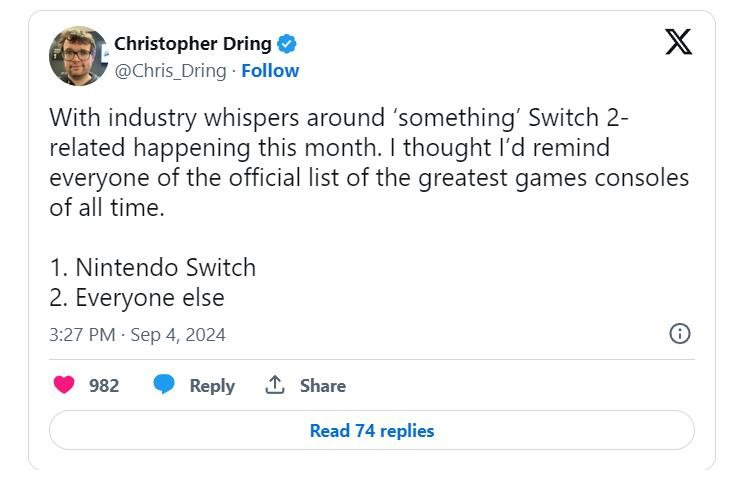The image size is (743, 486).
Task: Open the info icon beside the timestamp
Action: [x=679, y=334]
